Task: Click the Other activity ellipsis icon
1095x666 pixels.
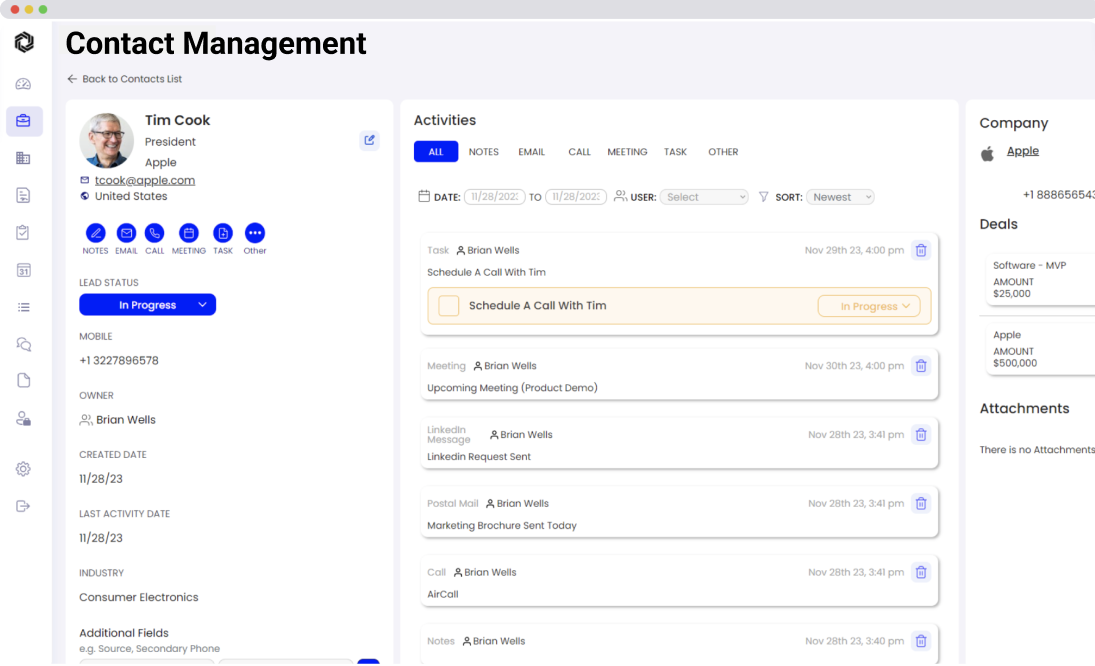Action: (255, 233)
